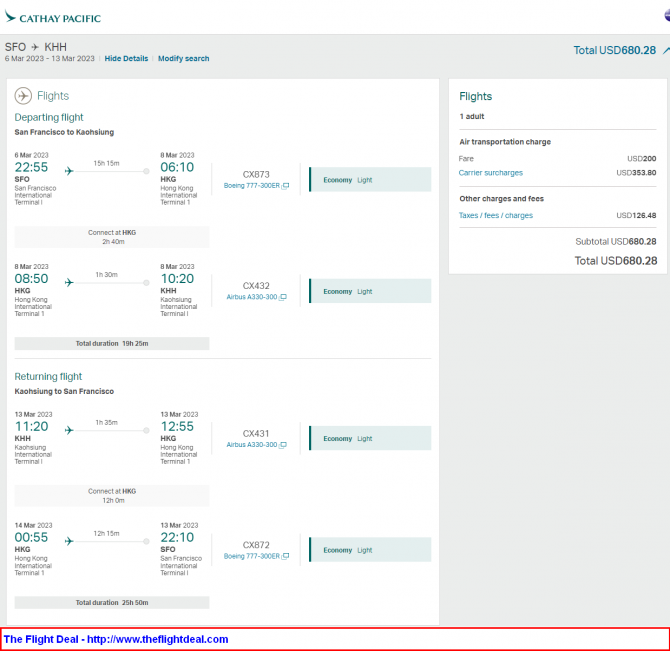The width and height of the screenshot is (670, 651).
Task: Click the USD126.48 taxes amount
Action: click(x=636, y=215)
